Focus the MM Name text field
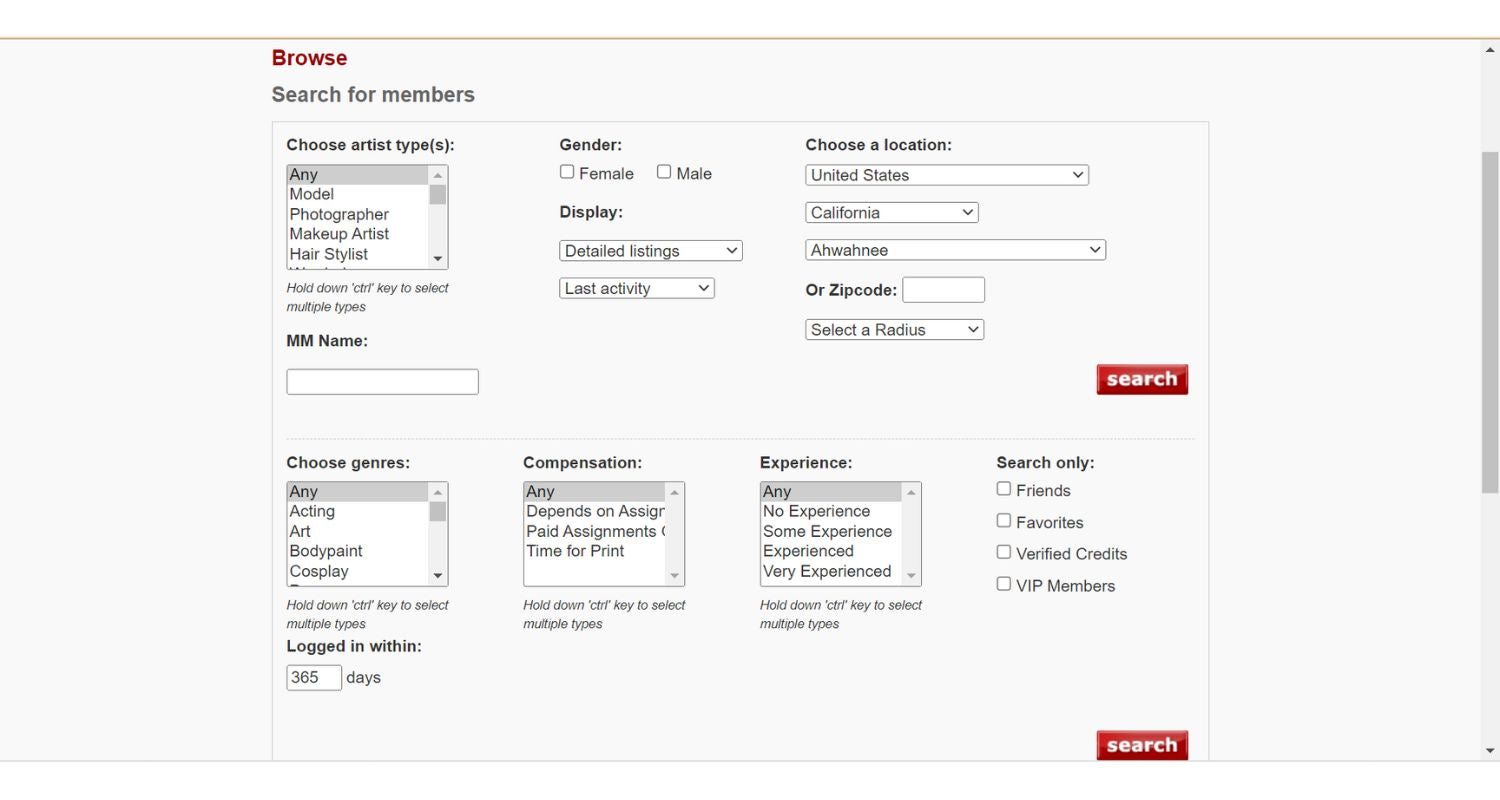Screen dimensions: 1500x800 coord(382,381)
